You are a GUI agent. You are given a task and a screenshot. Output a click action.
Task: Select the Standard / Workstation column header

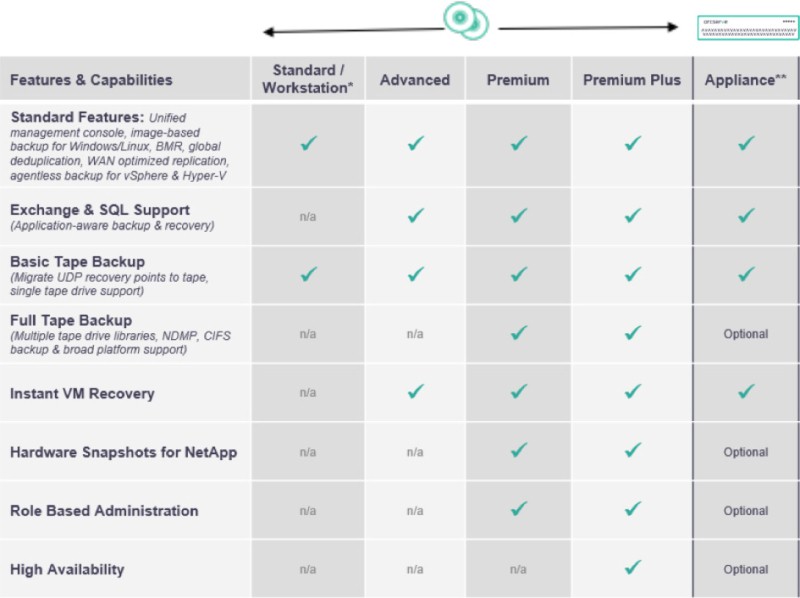pos(308,79)
